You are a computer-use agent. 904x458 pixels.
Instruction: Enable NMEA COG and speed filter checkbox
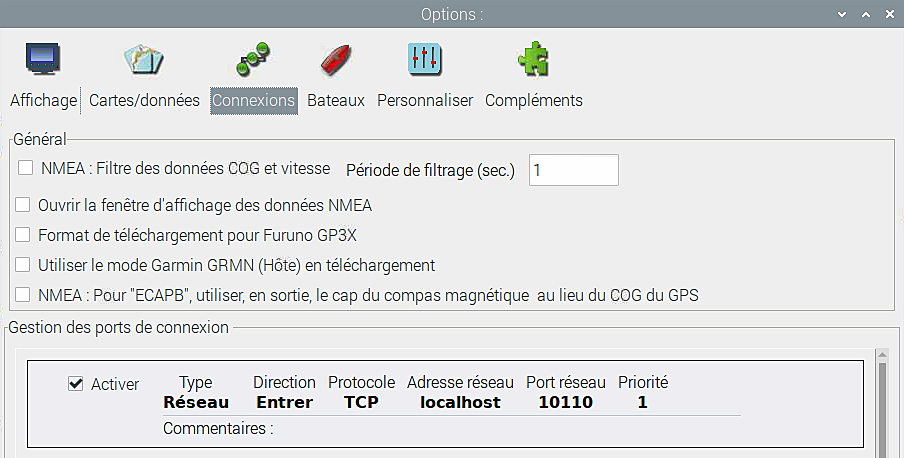[x=26, y=169]
